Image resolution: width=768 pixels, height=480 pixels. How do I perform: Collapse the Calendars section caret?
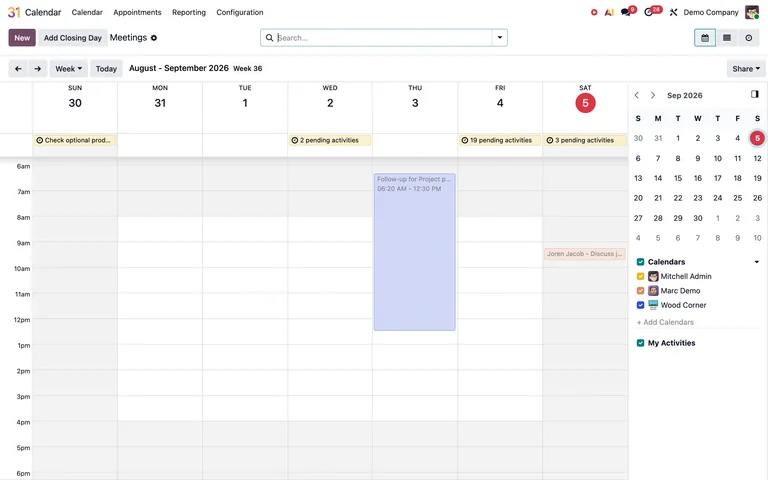pos(757,262)
